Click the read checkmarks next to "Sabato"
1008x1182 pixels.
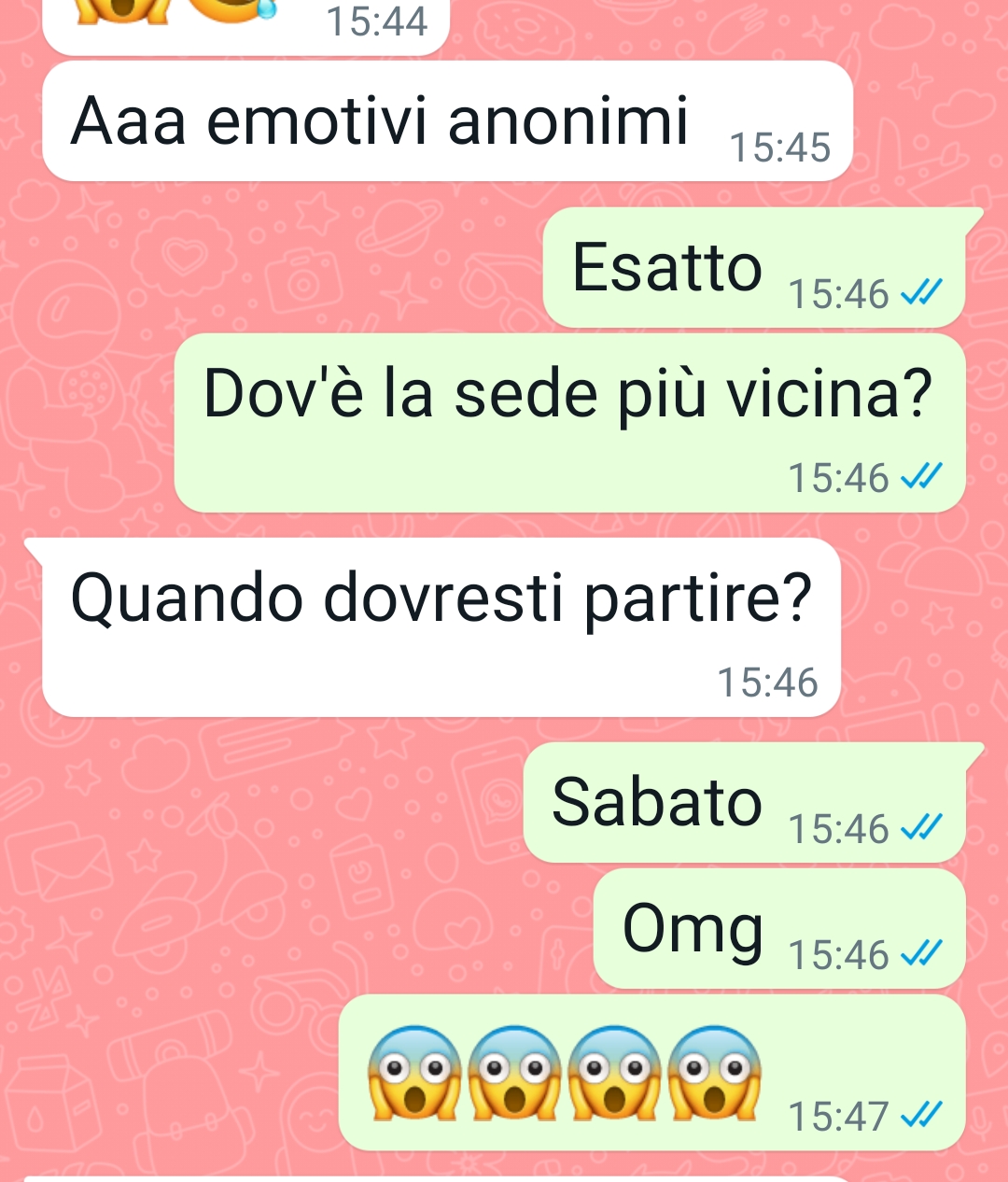(x=921, y=827)
